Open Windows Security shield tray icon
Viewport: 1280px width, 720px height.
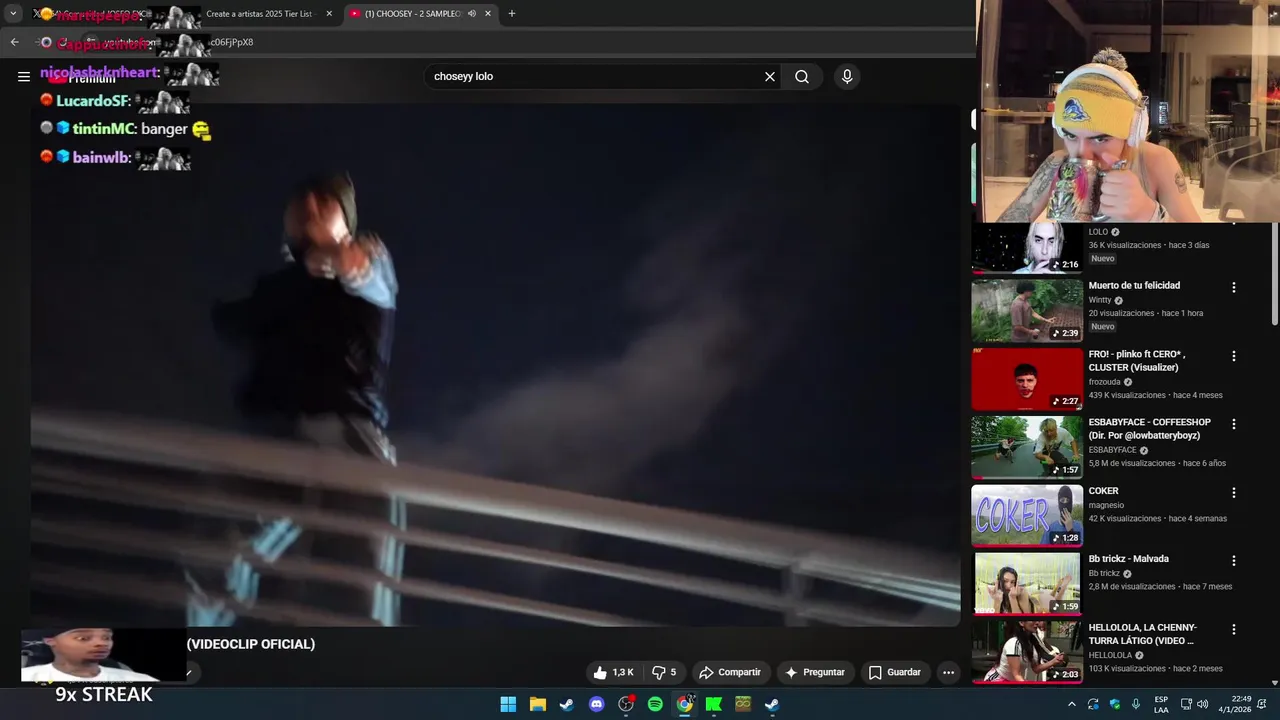1114,704
